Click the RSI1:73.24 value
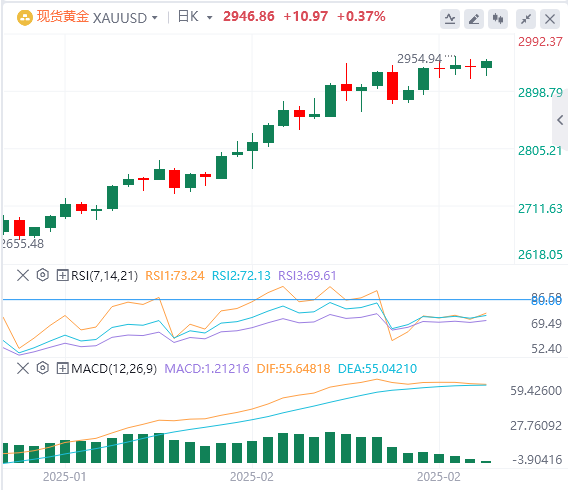Screen dimensions: 568x490 175,276
